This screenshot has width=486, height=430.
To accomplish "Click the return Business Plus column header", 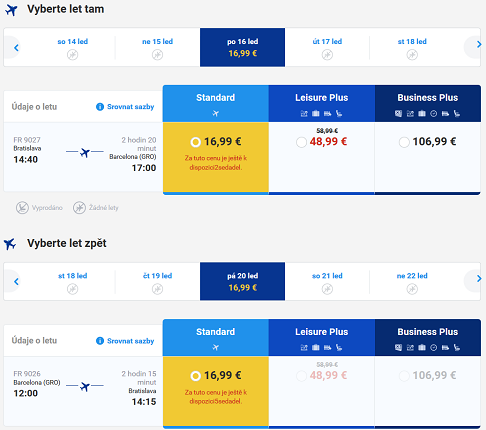I will click(428, 338).
